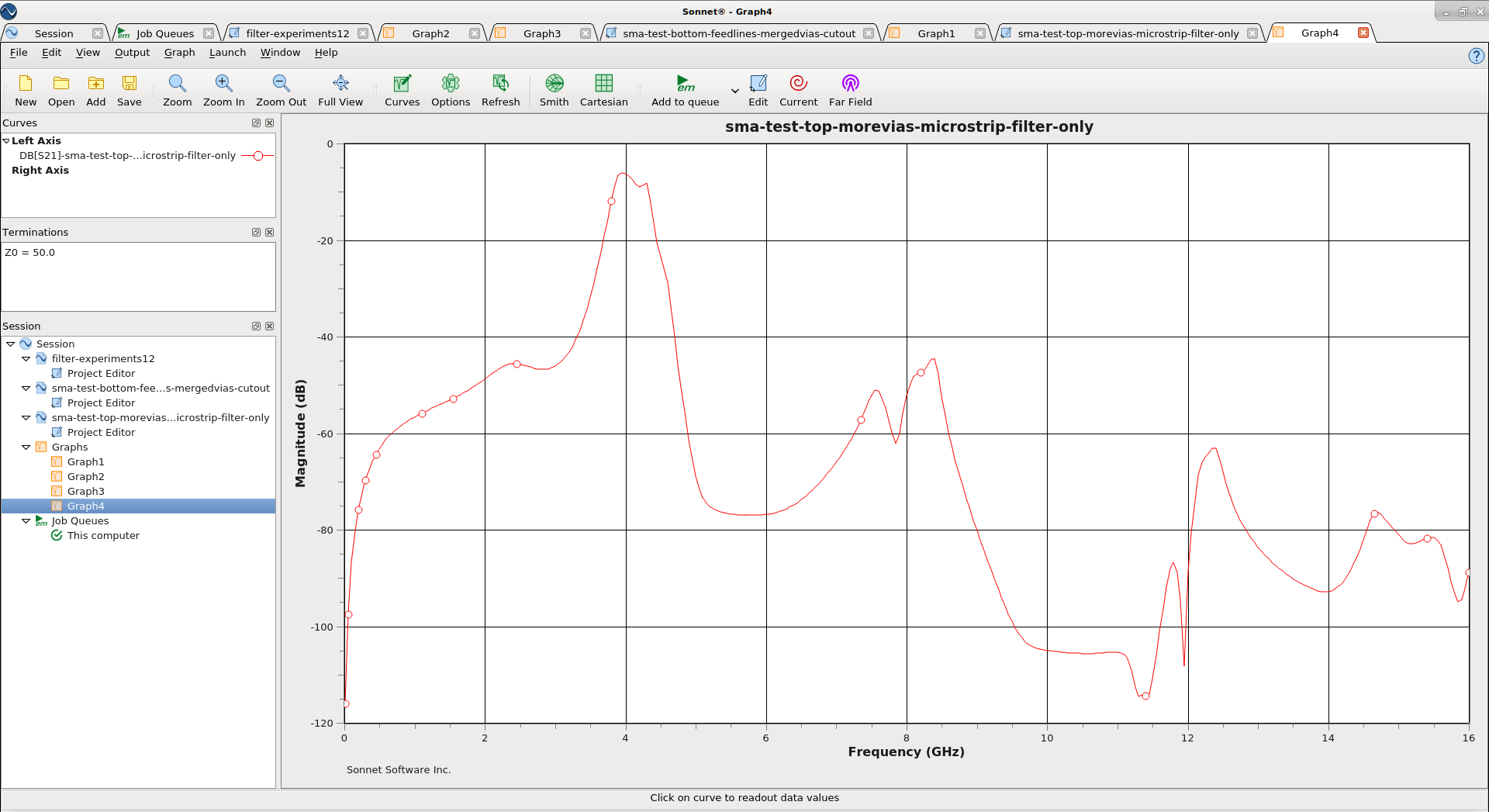Image resolution: width=1489 pixels, height=812 pixels.
Task: Collapse sma-test-bottom-fee mergedvias-cutout node
Action: [26, 389]
